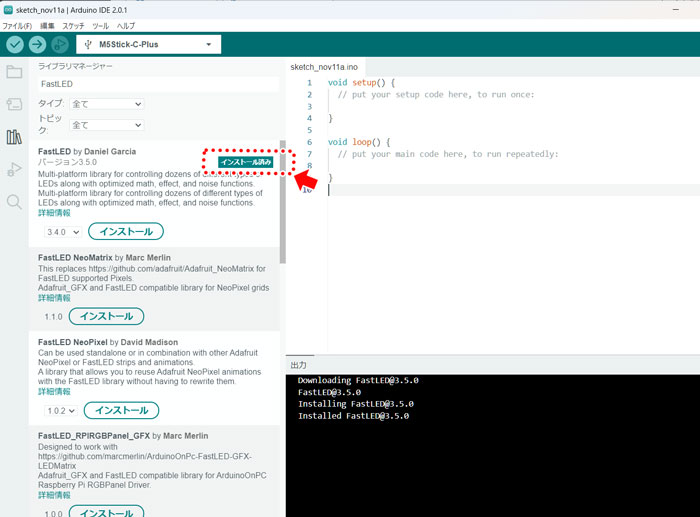Image resolution: width=700 pixels, height=517 pixels.
Task: Click the FastLED by Daniel Garcia title
Action: point(87,151)
